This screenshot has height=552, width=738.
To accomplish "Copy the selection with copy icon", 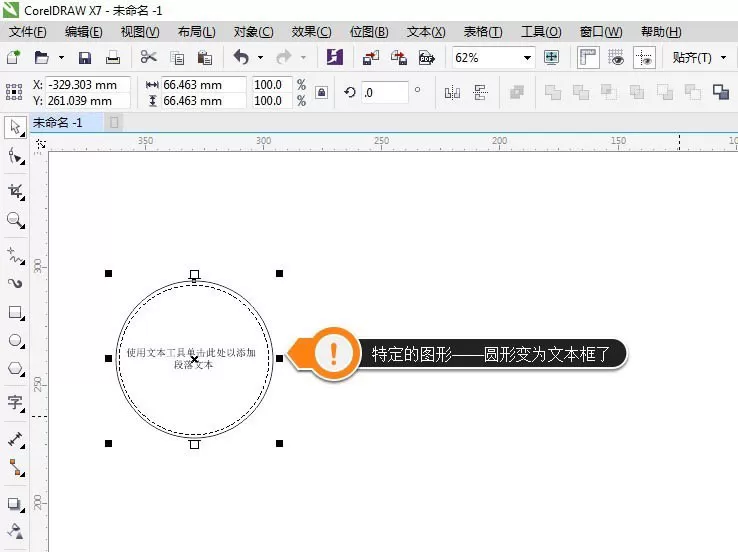I will click(177, 58).
